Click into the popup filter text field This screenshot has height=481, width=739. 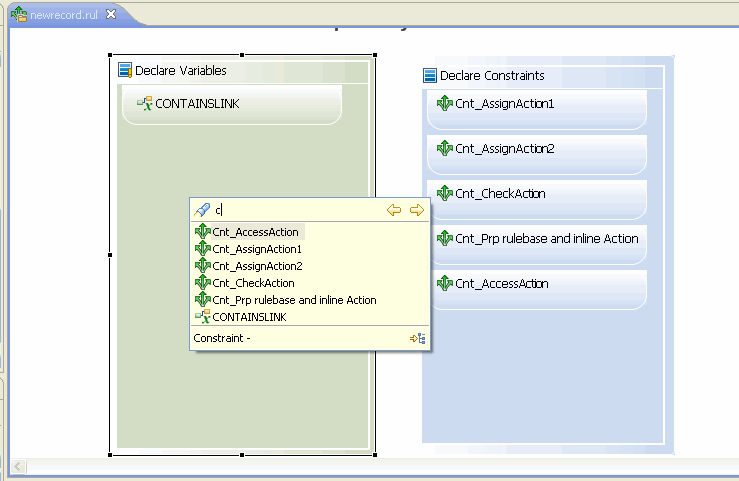(297, 210)
